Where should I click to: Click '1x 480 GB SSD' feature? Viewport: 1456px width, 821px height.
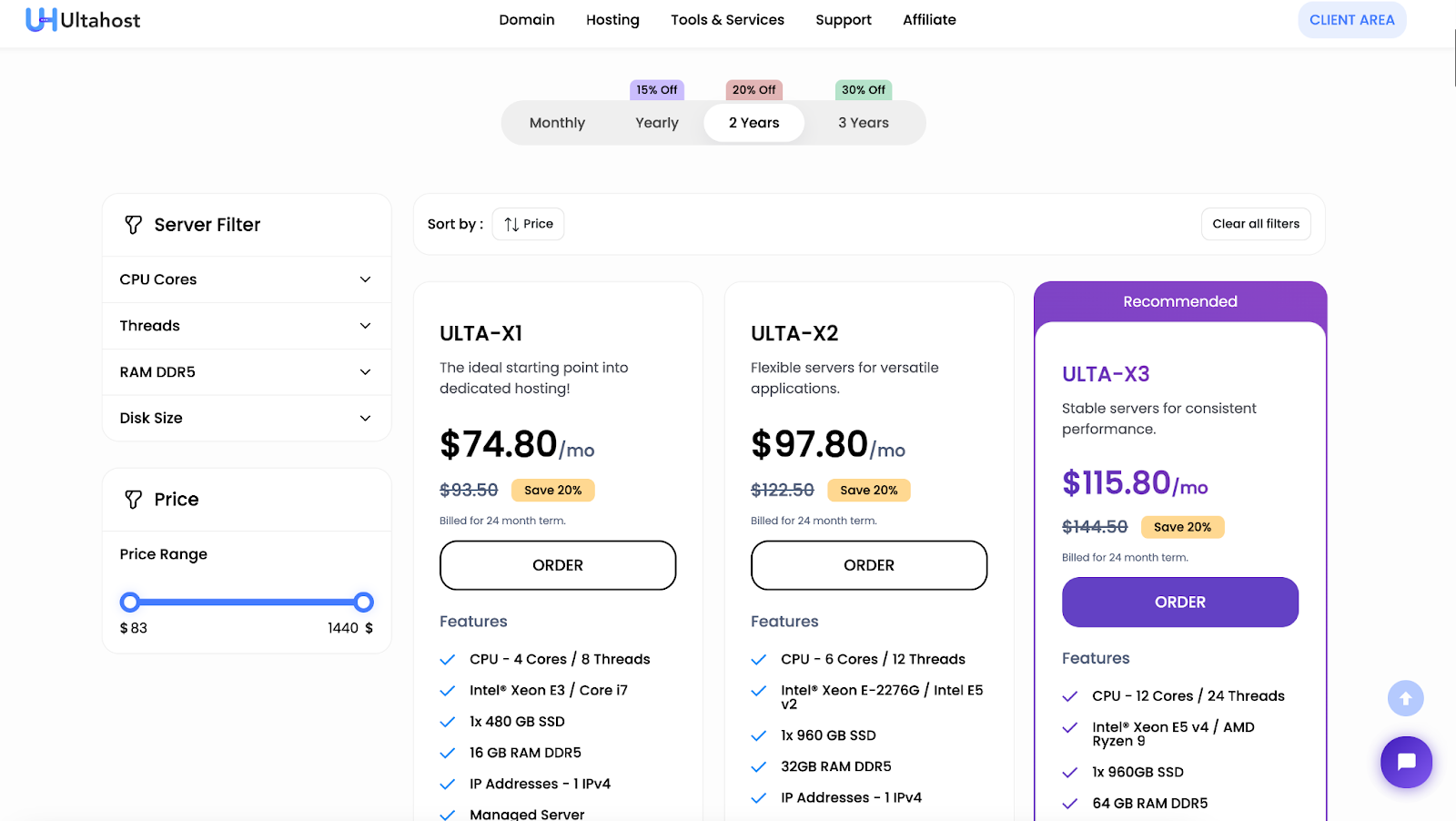pos(517,722)
